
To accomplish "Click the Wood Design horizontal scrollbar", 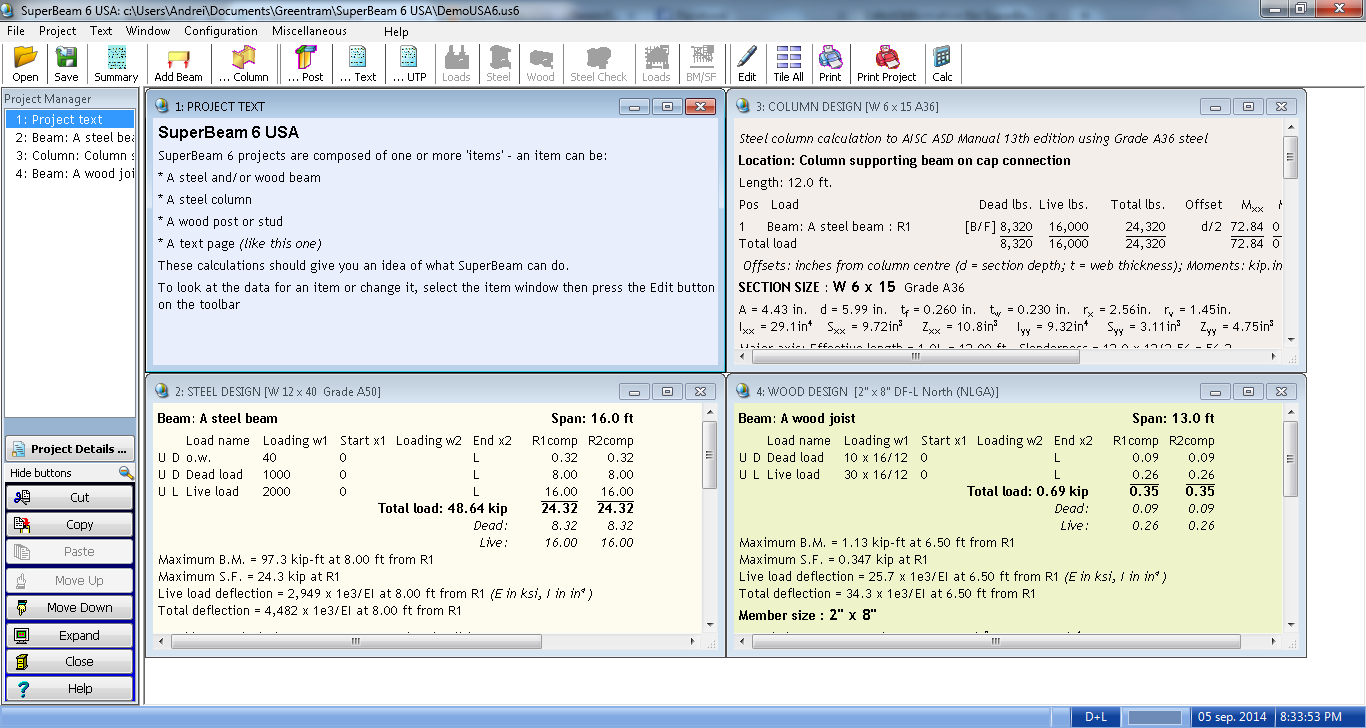I will coord(1009,641).
